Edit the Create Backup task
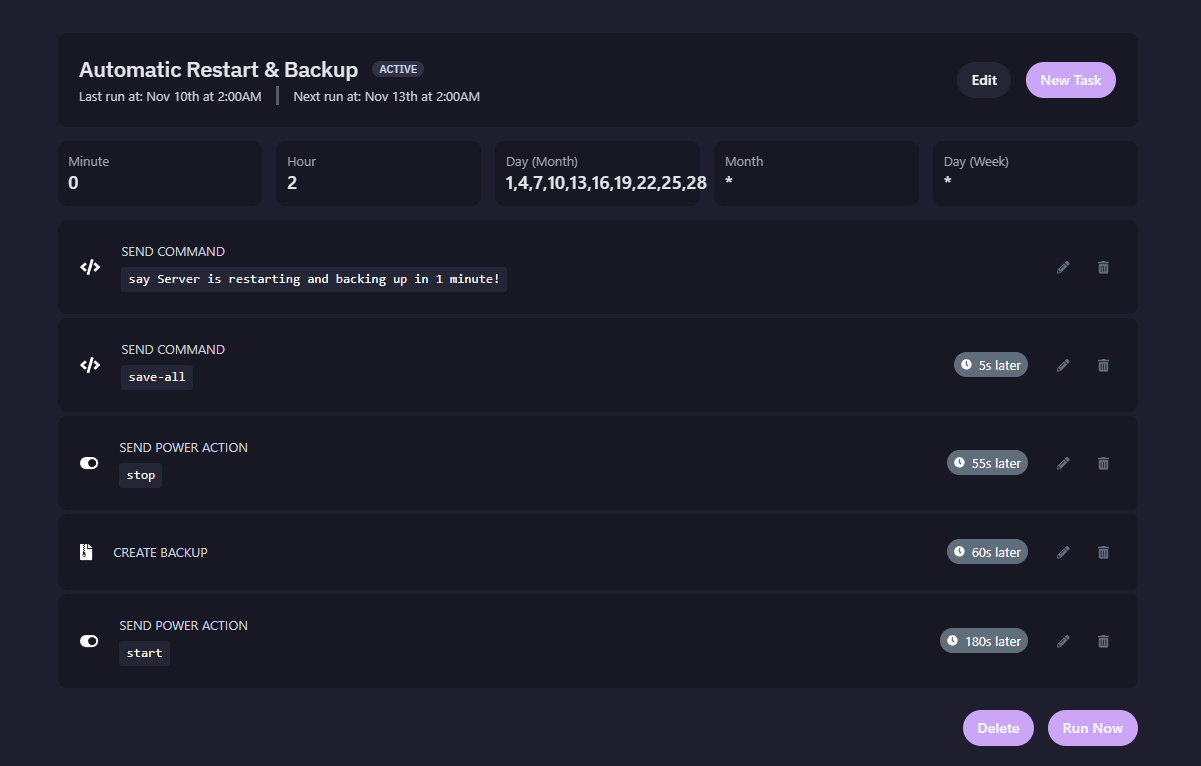 1063,552
